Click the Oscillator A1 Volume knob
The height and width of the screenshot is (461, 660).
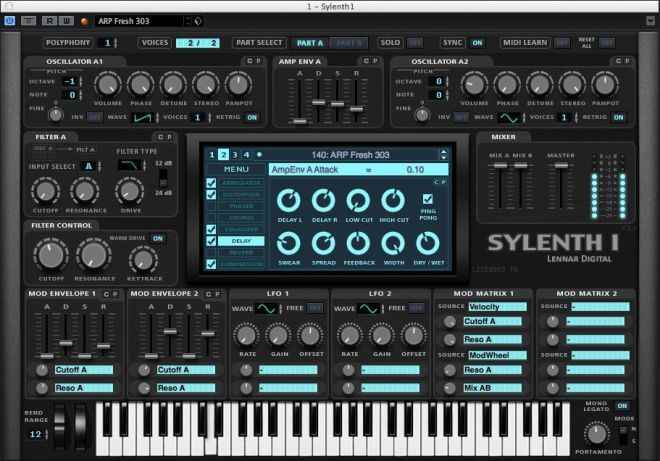point(108,84)
